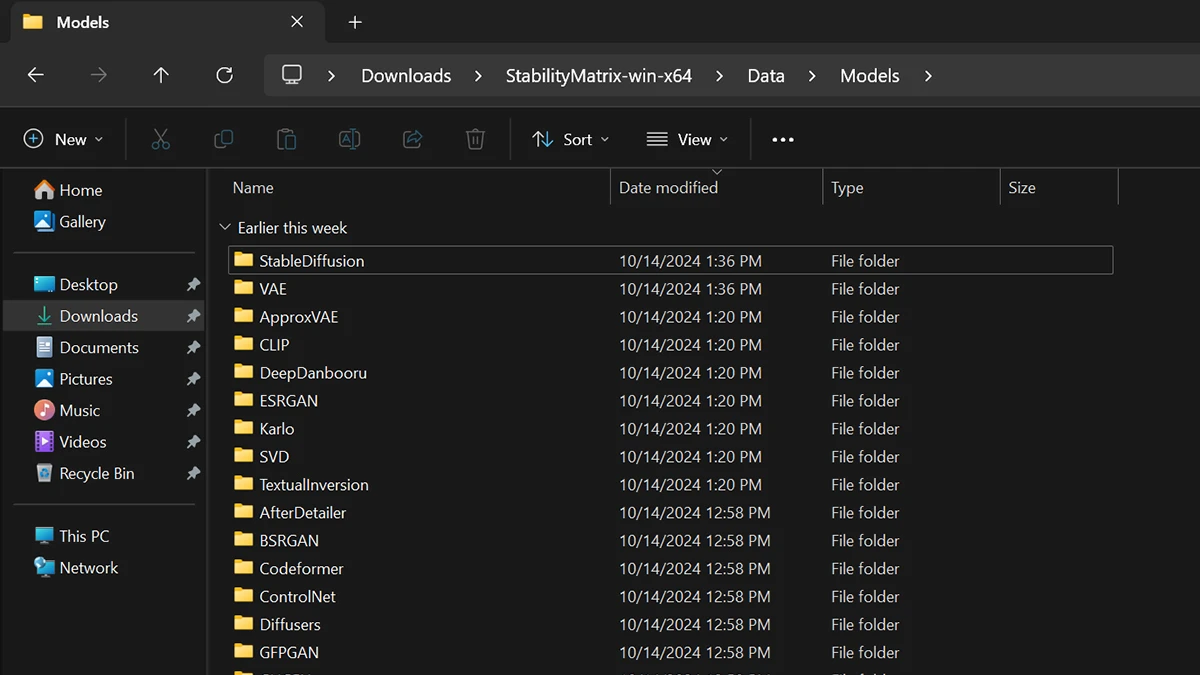Select the SVD folder row
Screen dimensions: 1200x675
tap(670, 457)
